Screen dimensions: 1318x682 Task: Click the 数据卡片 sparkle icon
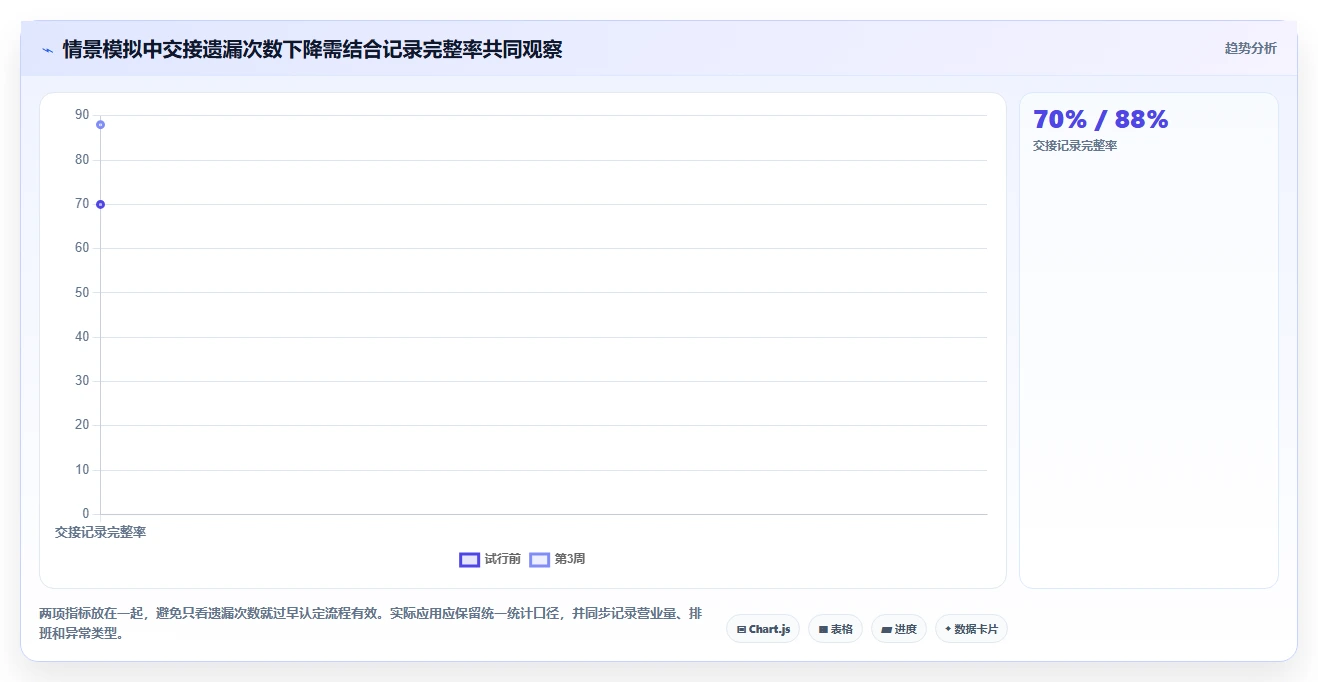pyautogui.click(x=948, y=629)
